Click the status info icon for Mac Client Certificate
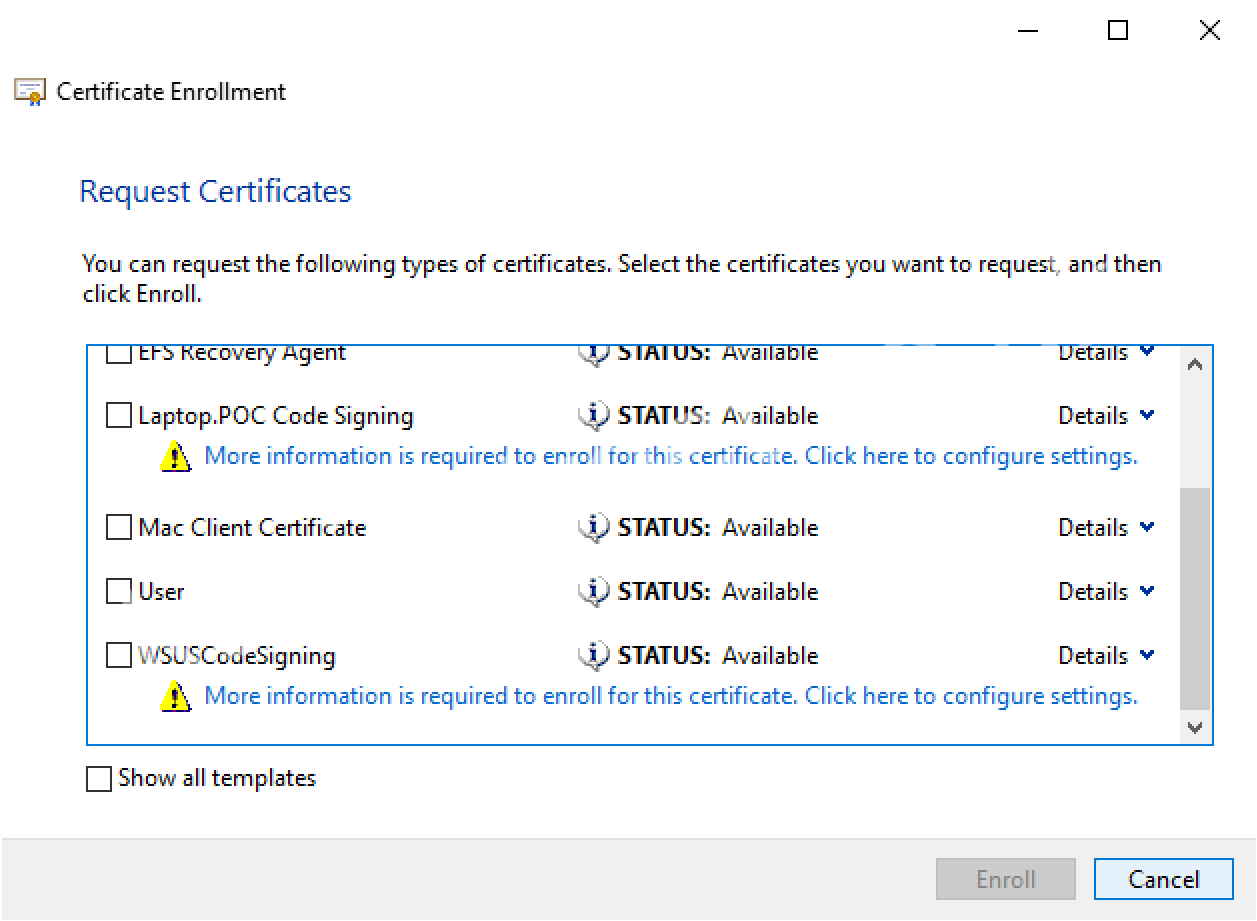Image resolution: width=1257 pixels, height=921 pixels. click(594, 527)
